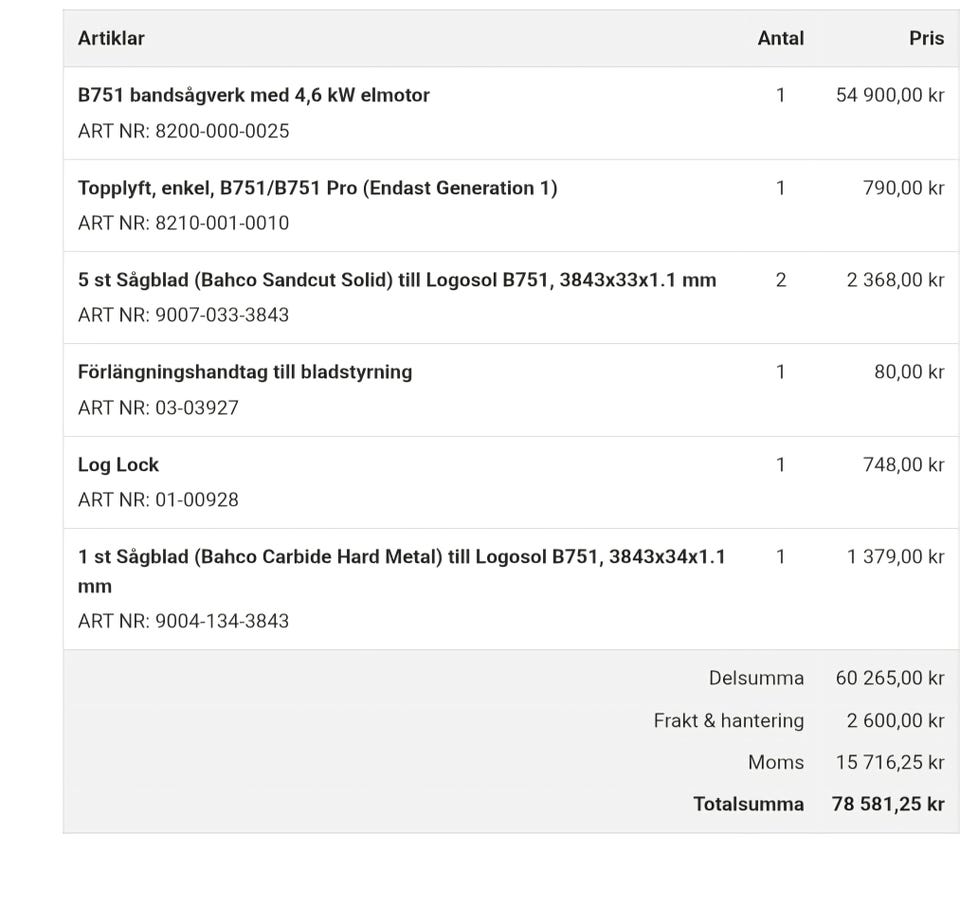This screenshot has width=960, height=908.
Task: Click the Pris column header
Action: (x=926, y=38)
